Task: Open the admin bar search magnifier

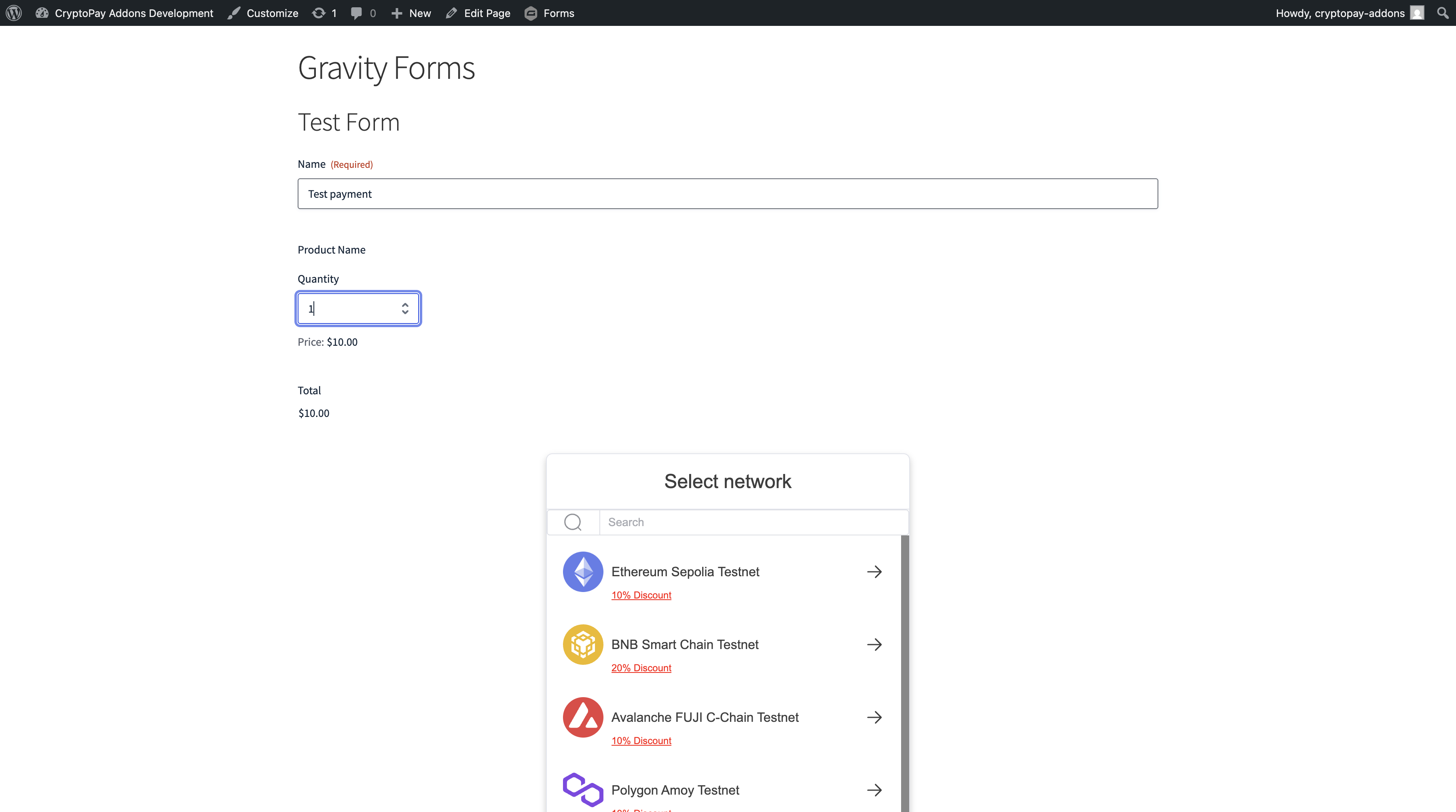Action: point(1442,13)
